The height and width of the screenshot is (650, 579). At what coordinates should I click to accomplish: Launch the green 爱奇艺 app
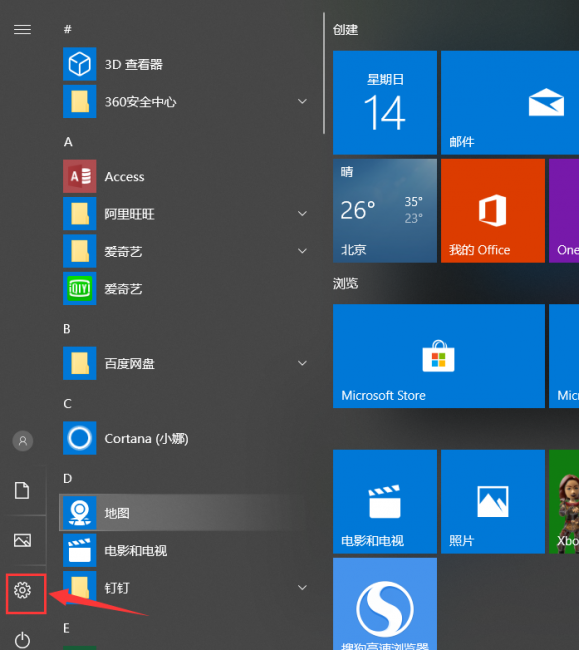[x=185, y=289]
